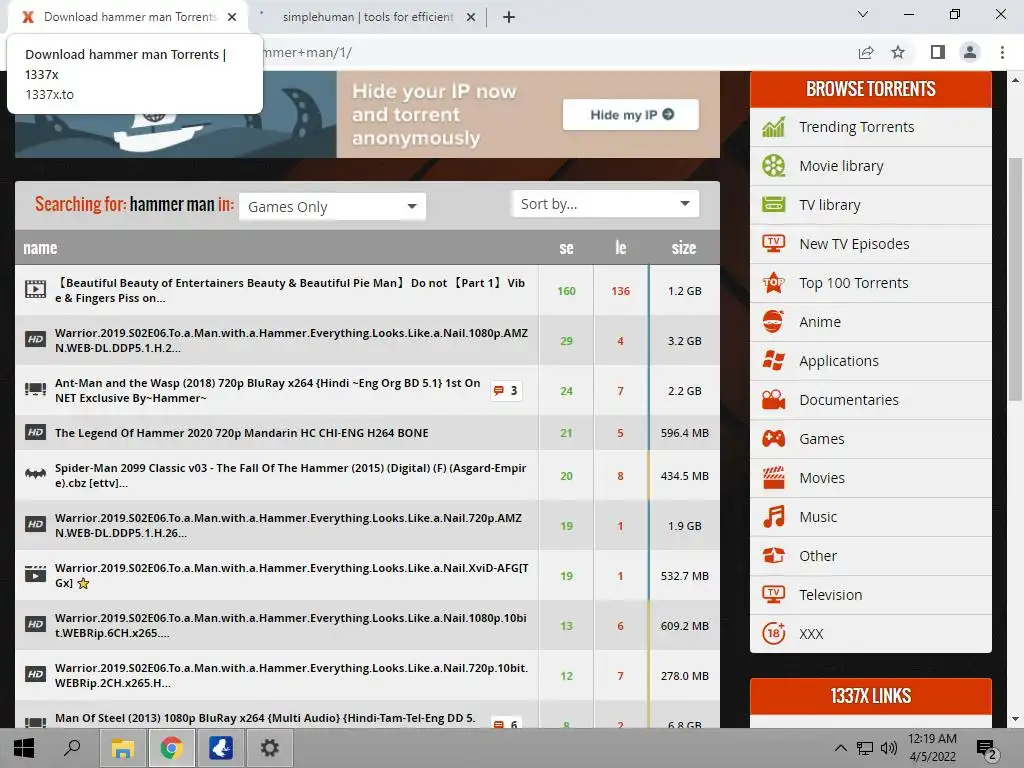Click the Other box icon

773,556
